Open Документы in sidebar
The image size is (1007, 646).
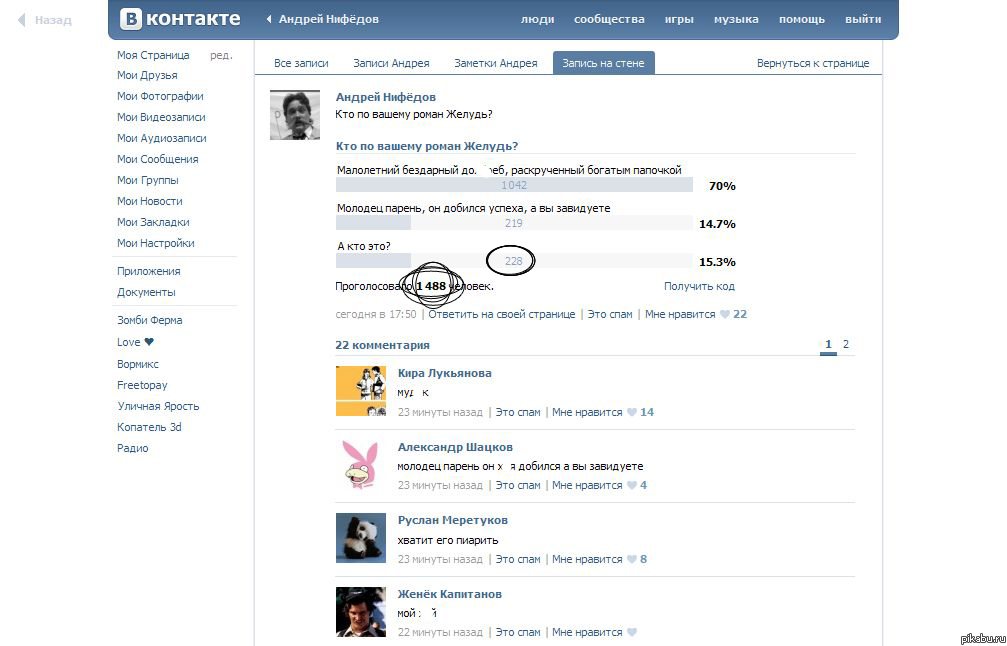tap(146, 292)
